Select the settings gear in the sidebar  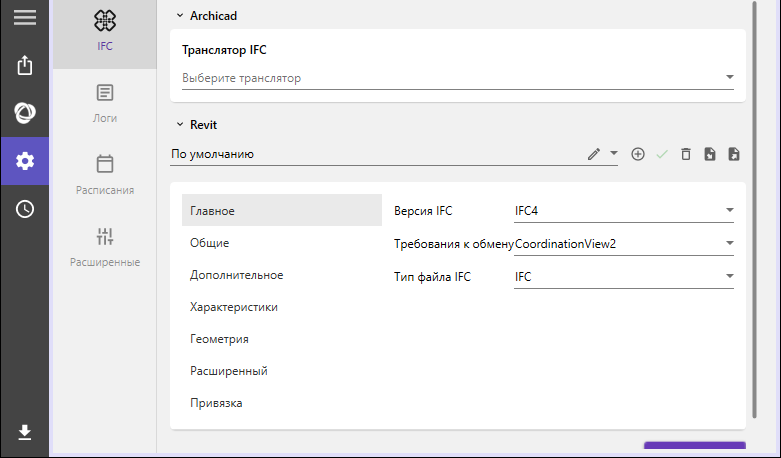click(25, 161)
